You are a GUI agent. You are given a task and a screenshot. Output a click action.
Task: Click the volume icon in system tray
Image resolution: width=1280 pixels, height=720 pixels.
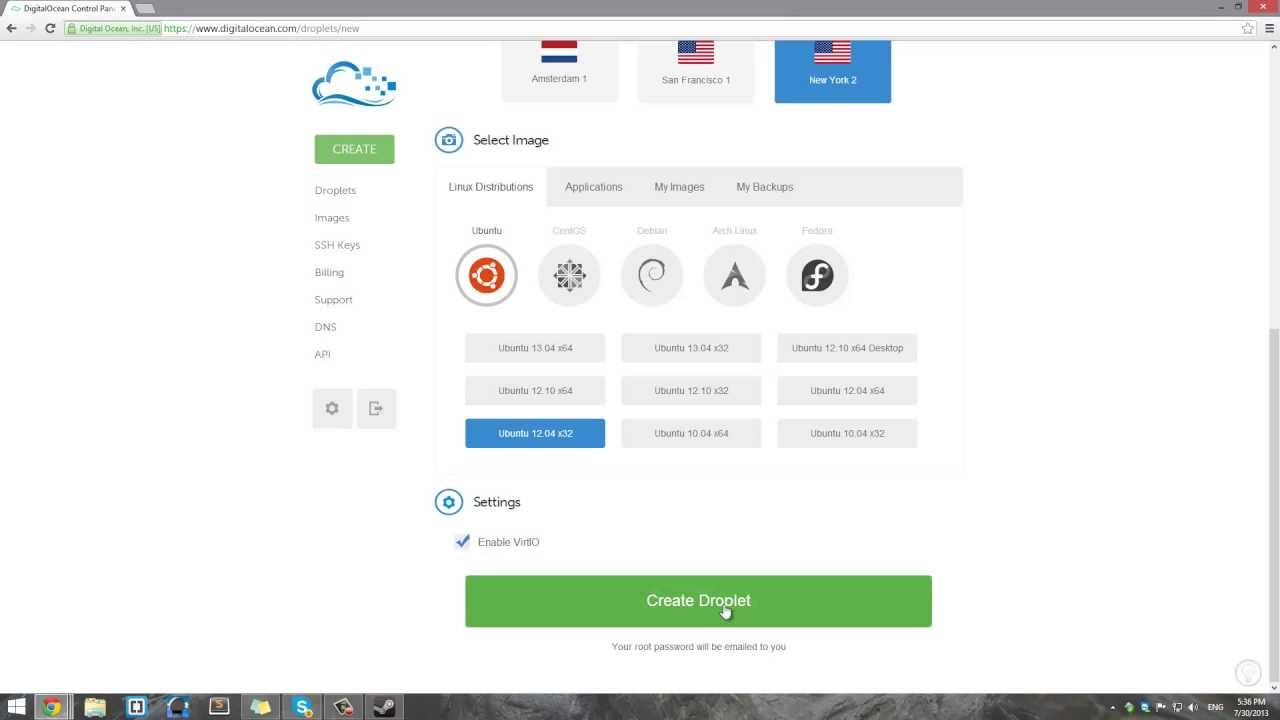tap(1193, 707)
